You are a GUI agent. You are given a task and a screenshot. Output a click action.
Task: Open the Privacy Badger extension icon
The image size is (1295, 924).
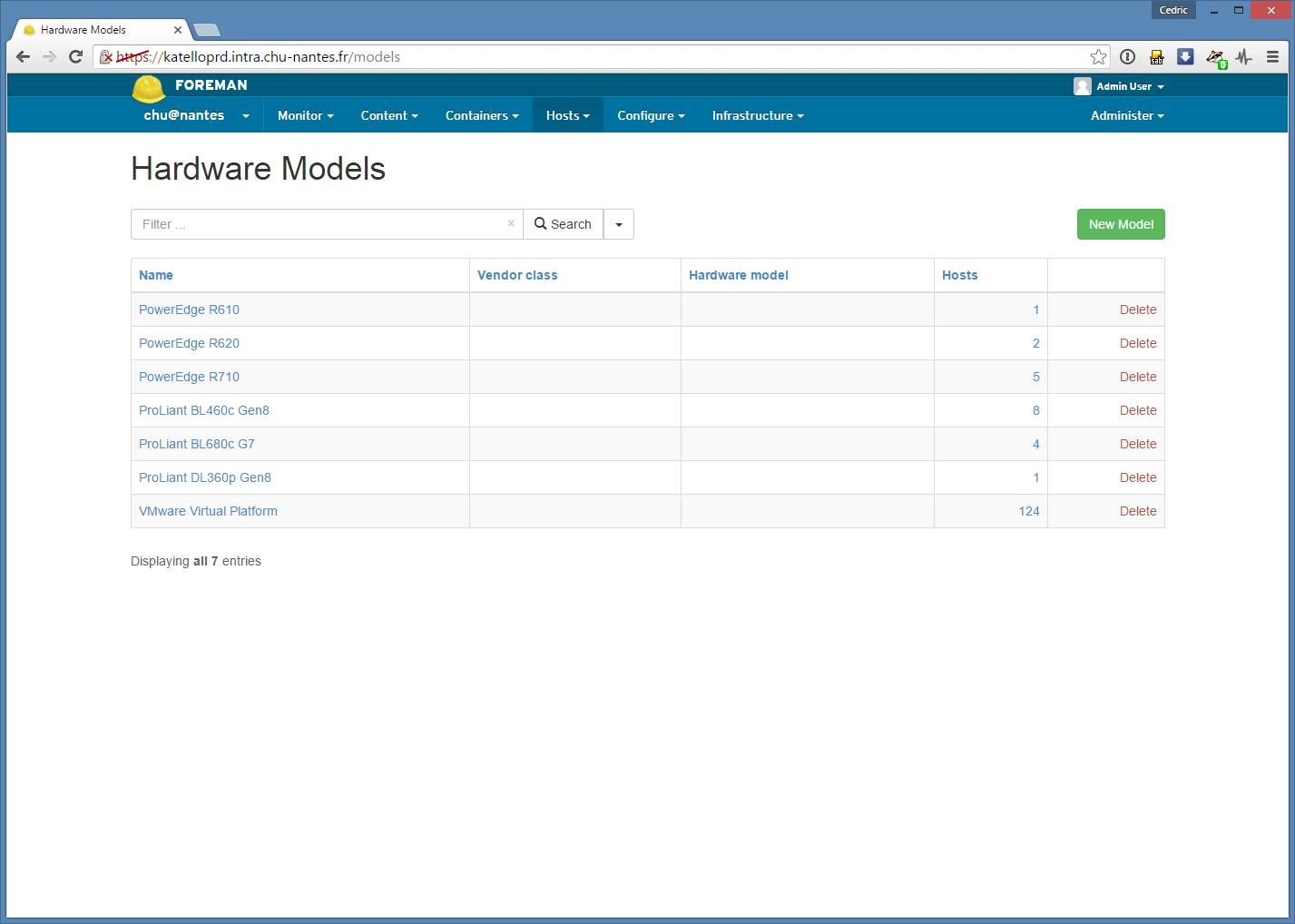[1215, 58]
